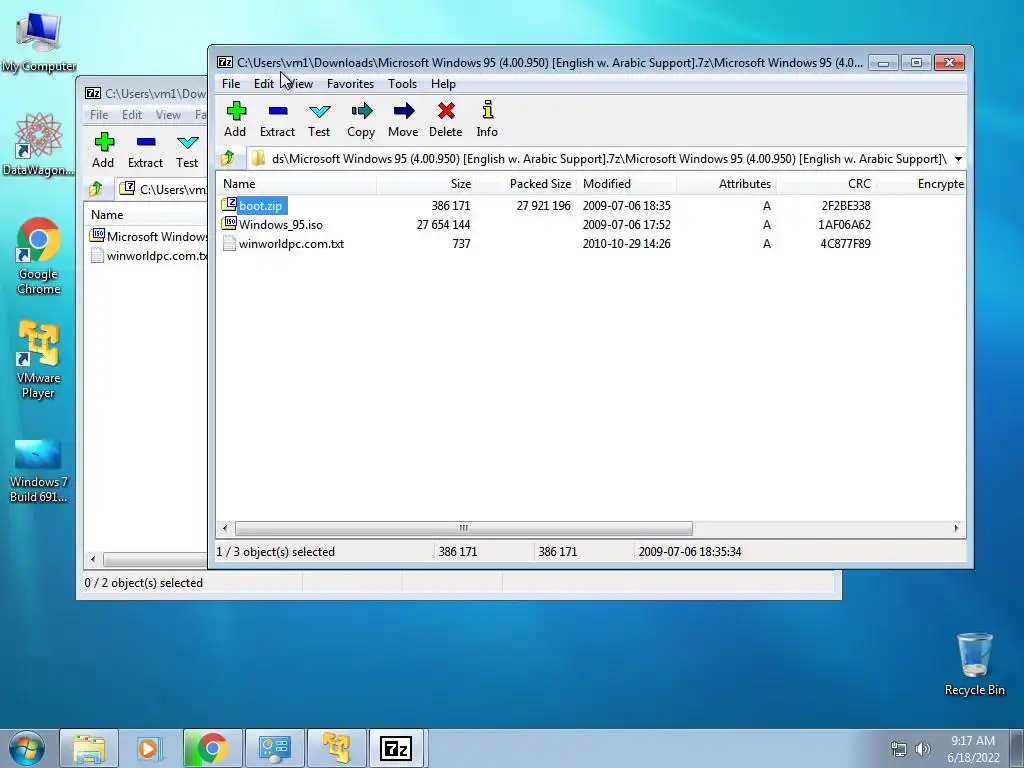
Task: Click packed size 27 921 196
Action: 543,205
